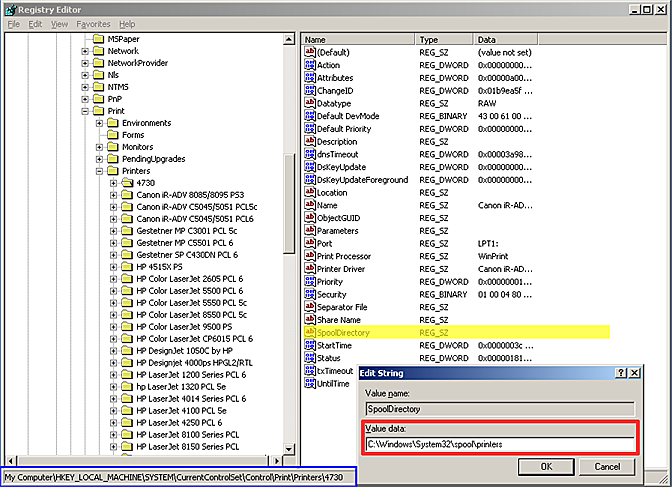
Task: Click the Registry Editor title bar icon
Action: coord(10,9)
